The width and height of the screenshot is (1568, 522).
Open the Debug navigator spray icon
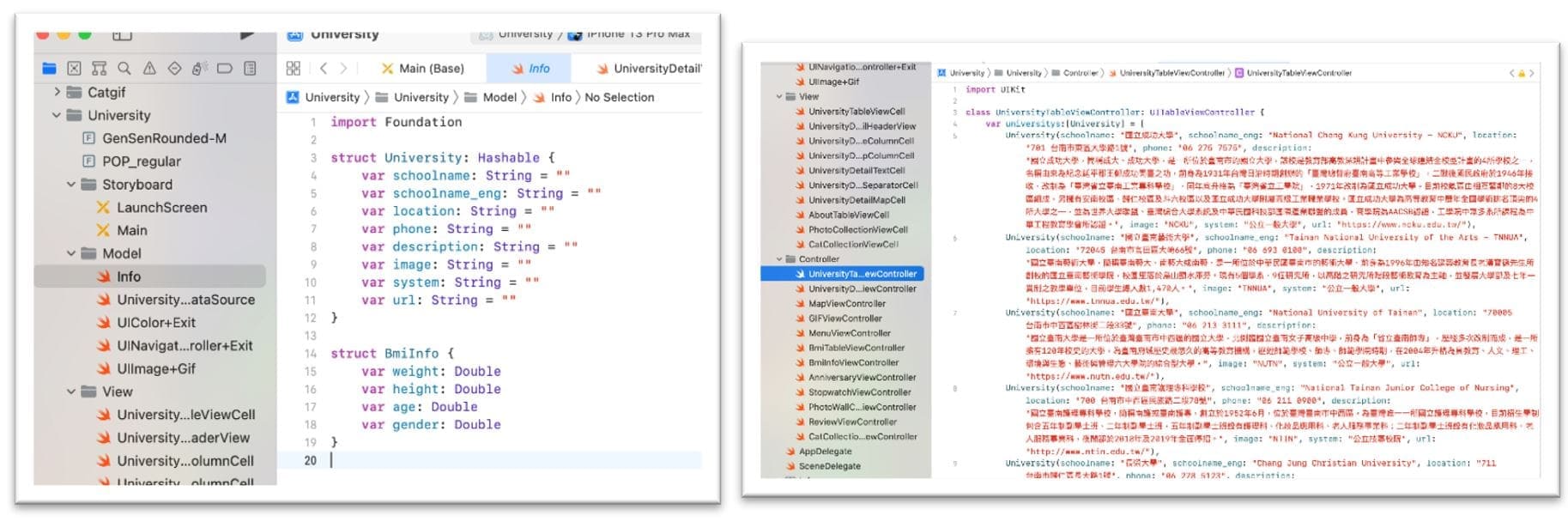[x=200, y=68]
